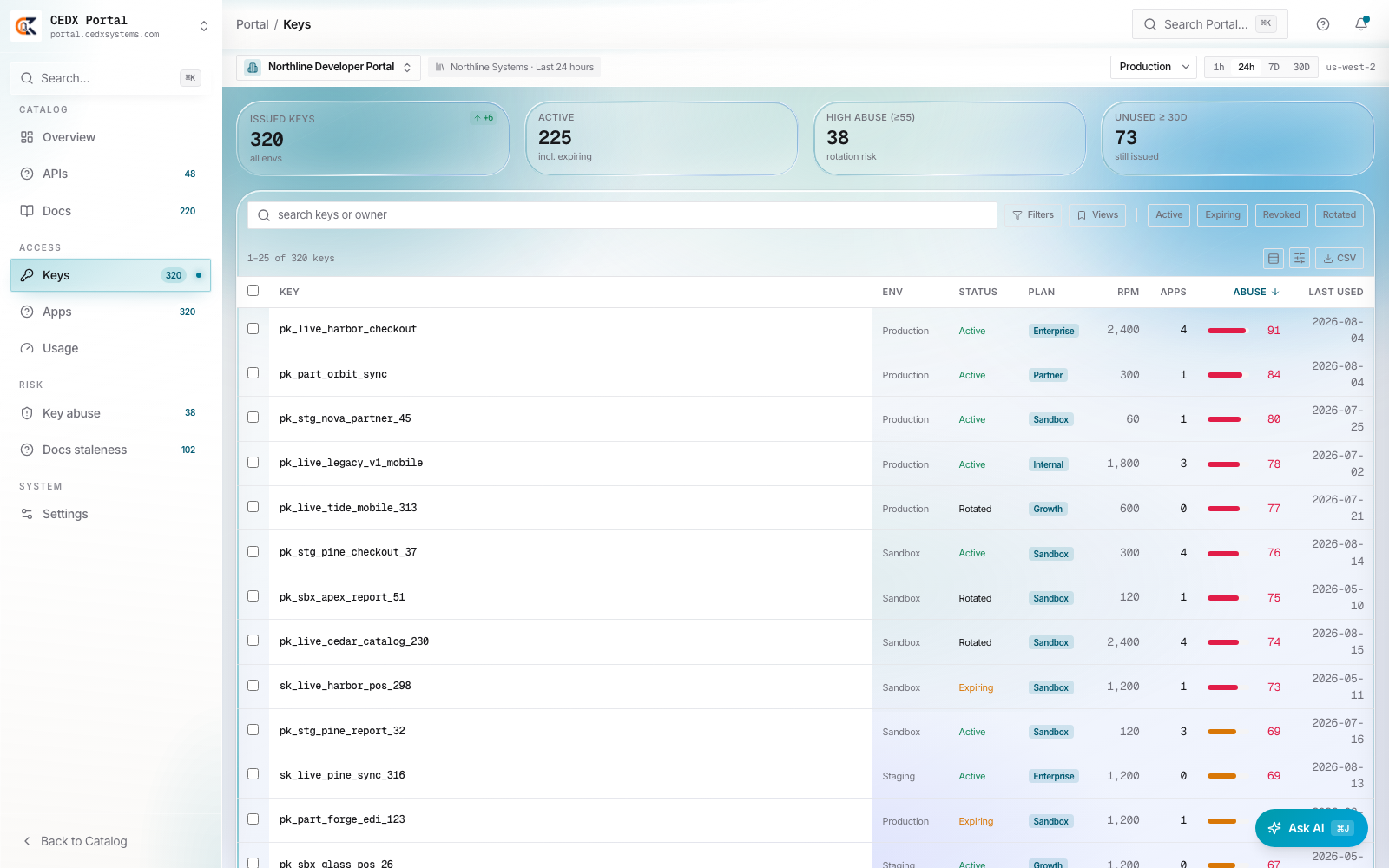
Task: Click the Apps sidebar icon
Action: point(27,312)
